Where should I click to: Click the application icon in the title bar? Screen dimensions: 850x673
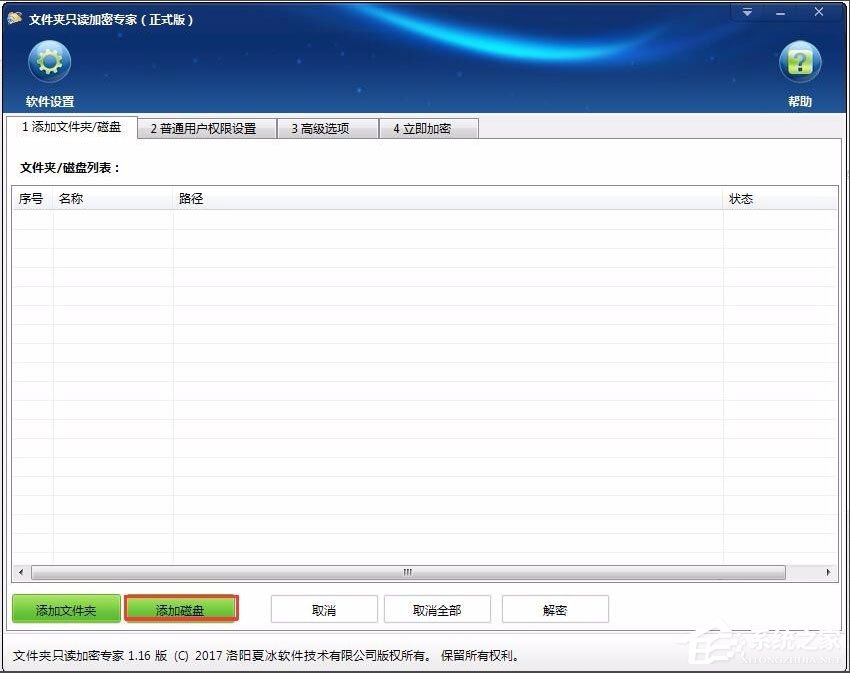pos(14,17)
